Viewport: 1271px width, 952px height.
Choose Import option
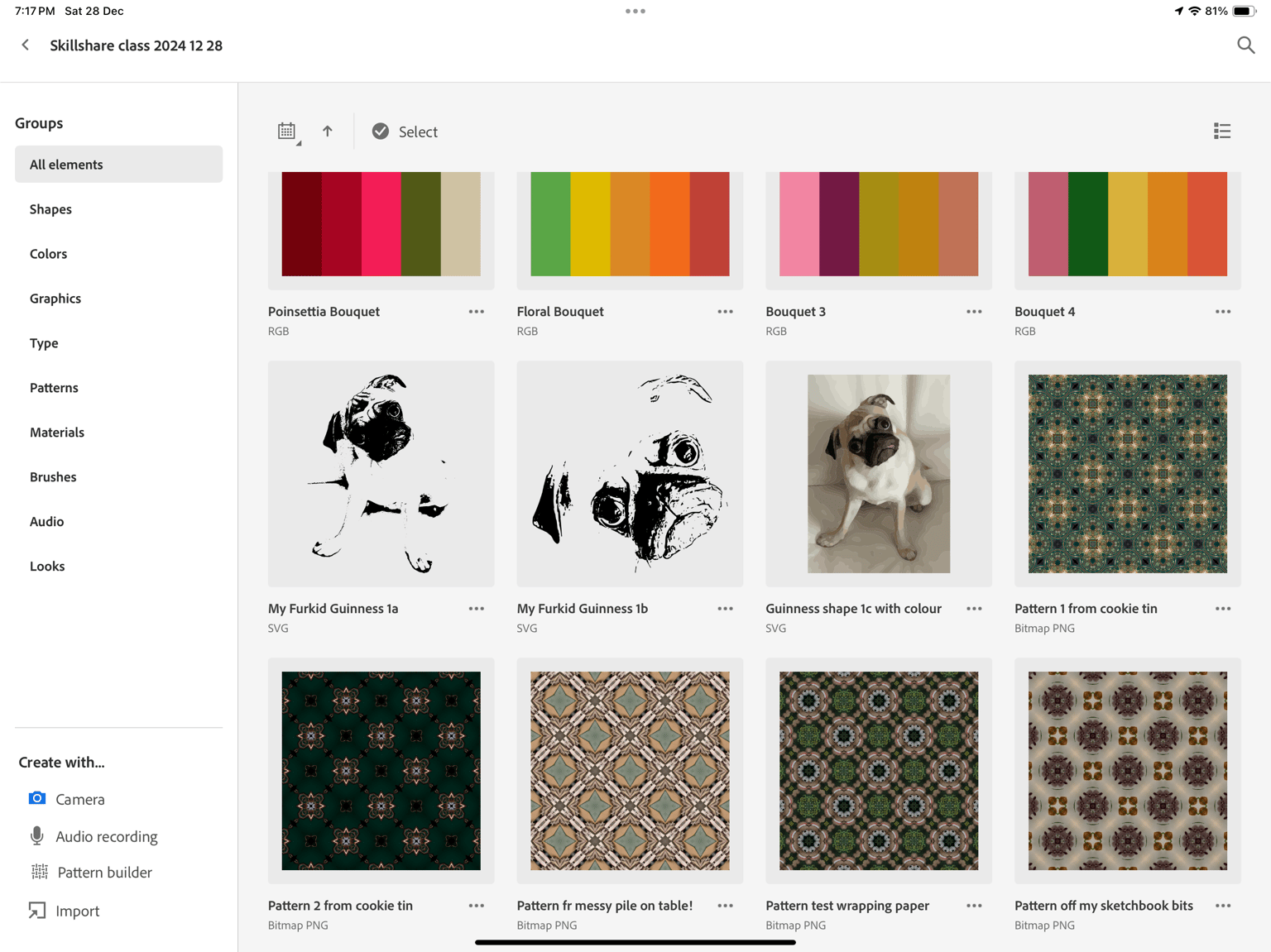pyautogui.click(x=78, y=911)
